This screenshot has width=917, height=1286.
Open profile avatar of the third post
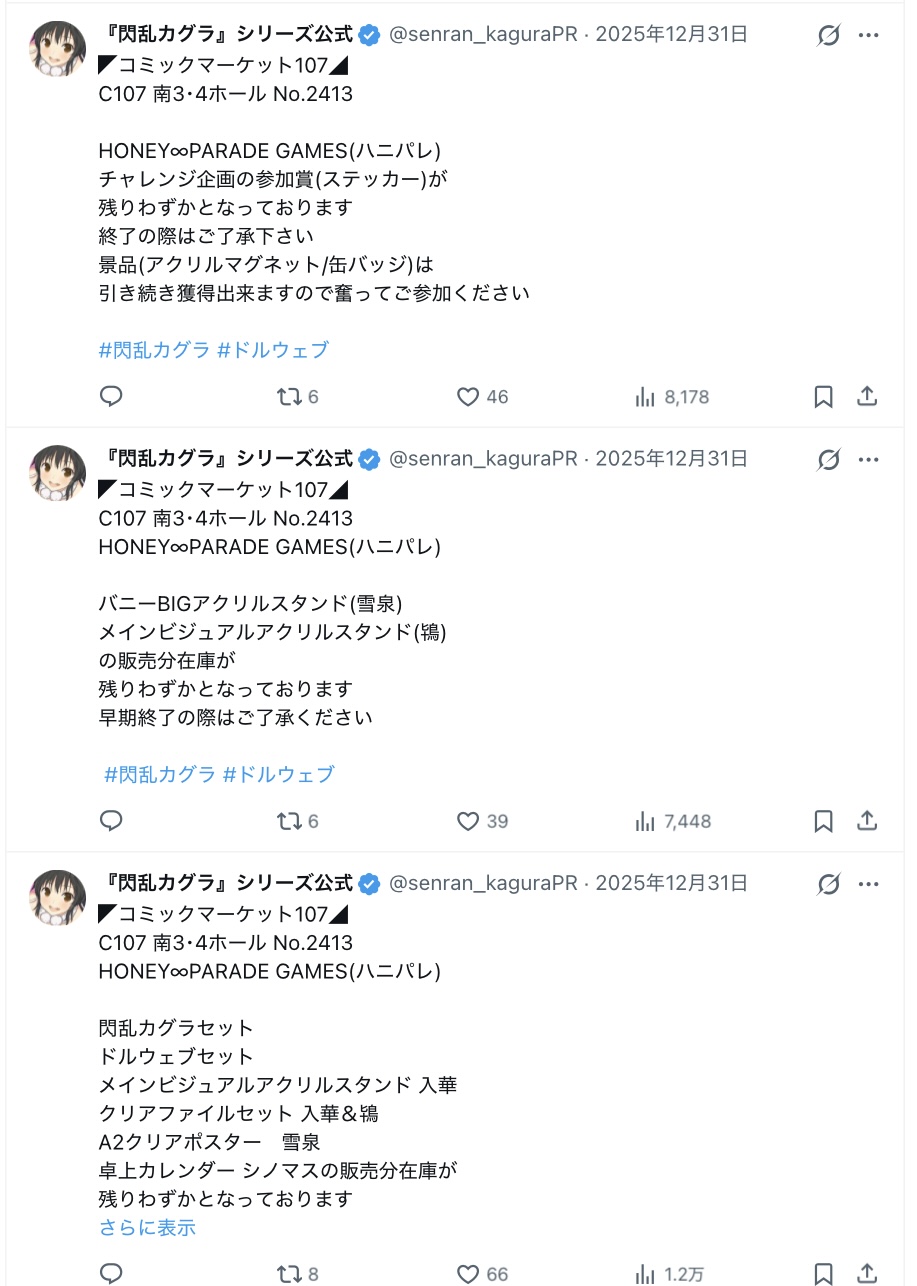point(58,897)
